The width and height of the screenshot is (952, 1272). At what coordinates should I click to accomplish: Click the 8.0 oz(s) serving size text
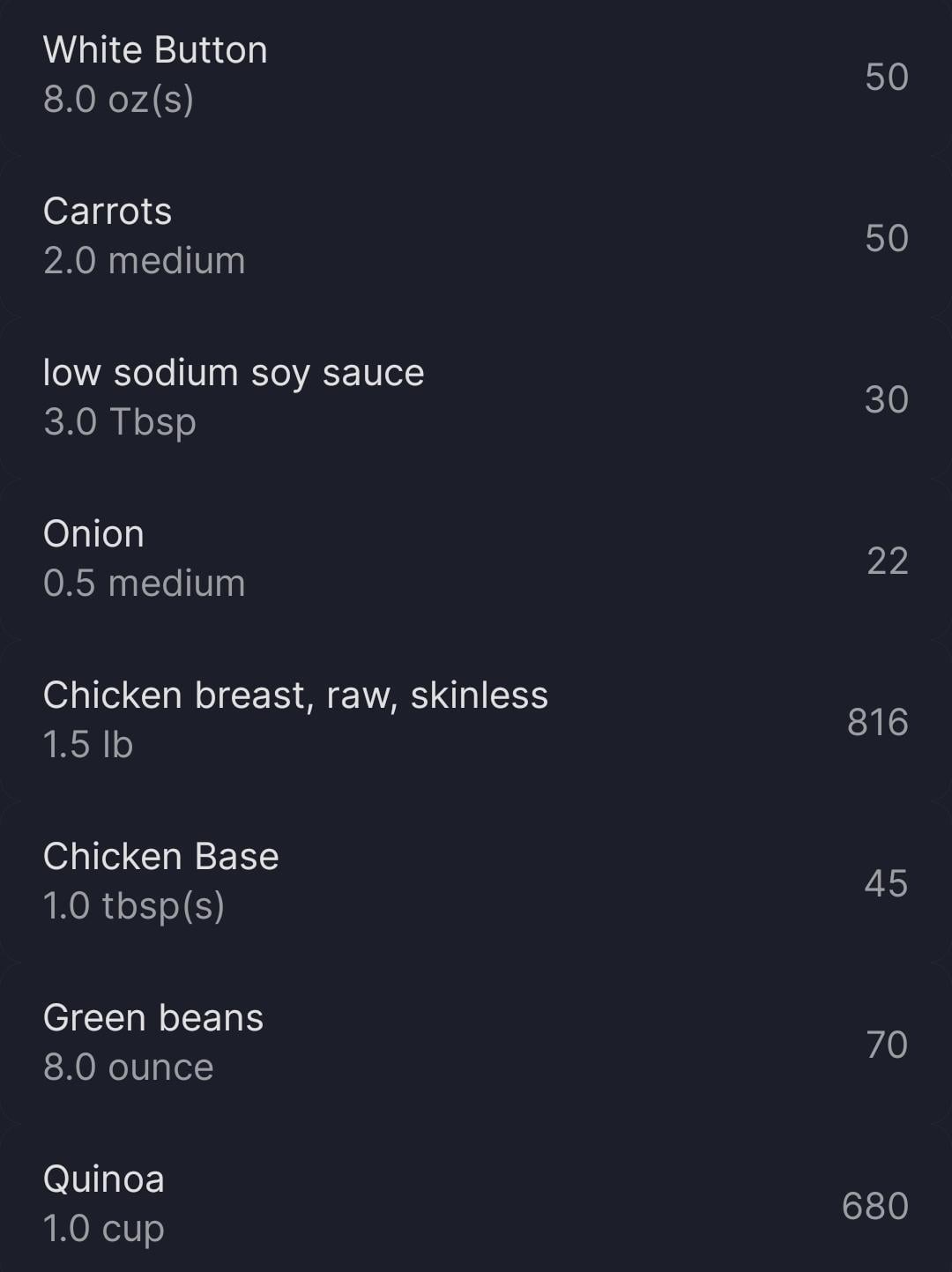[x=118, y=99]
